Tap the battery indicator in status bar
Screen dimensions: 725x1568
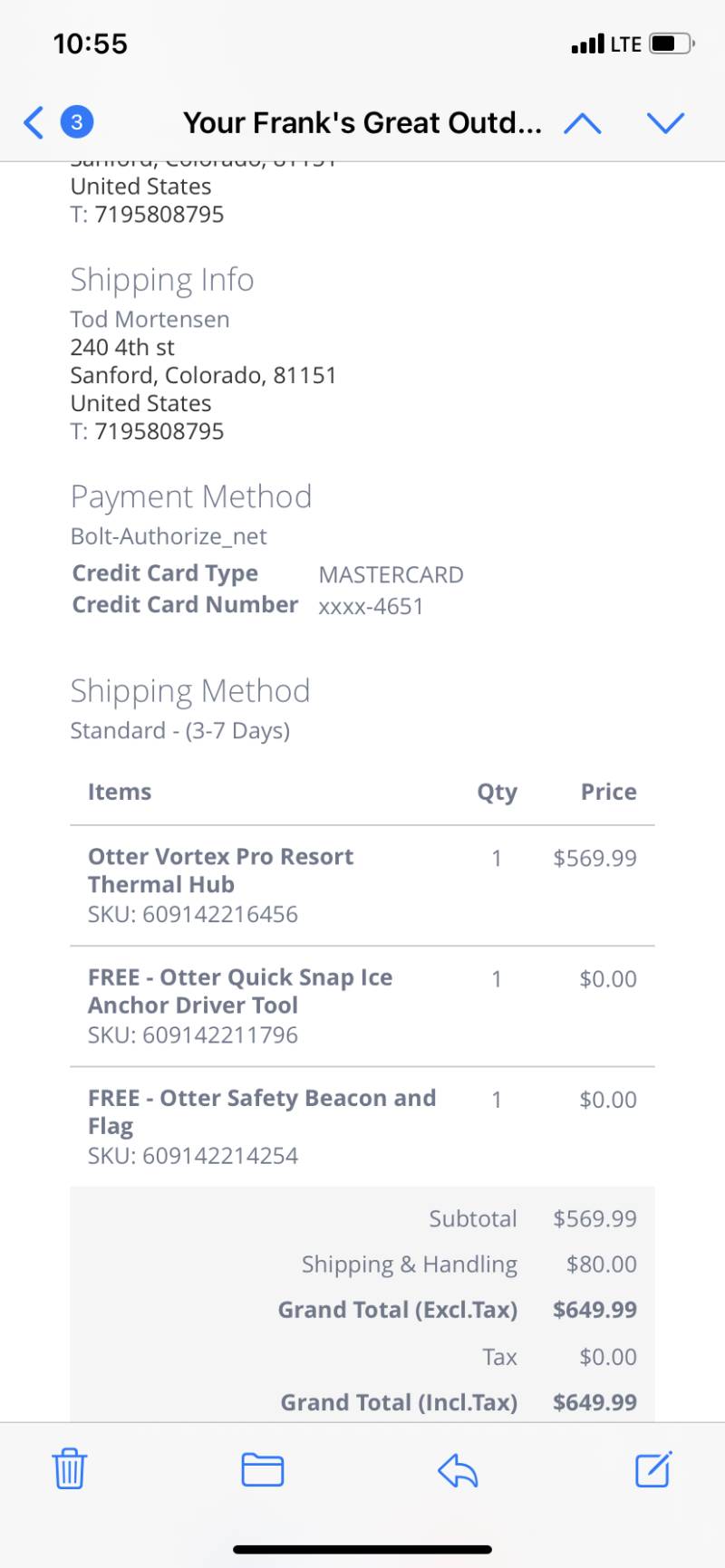[x=672, y=43]
